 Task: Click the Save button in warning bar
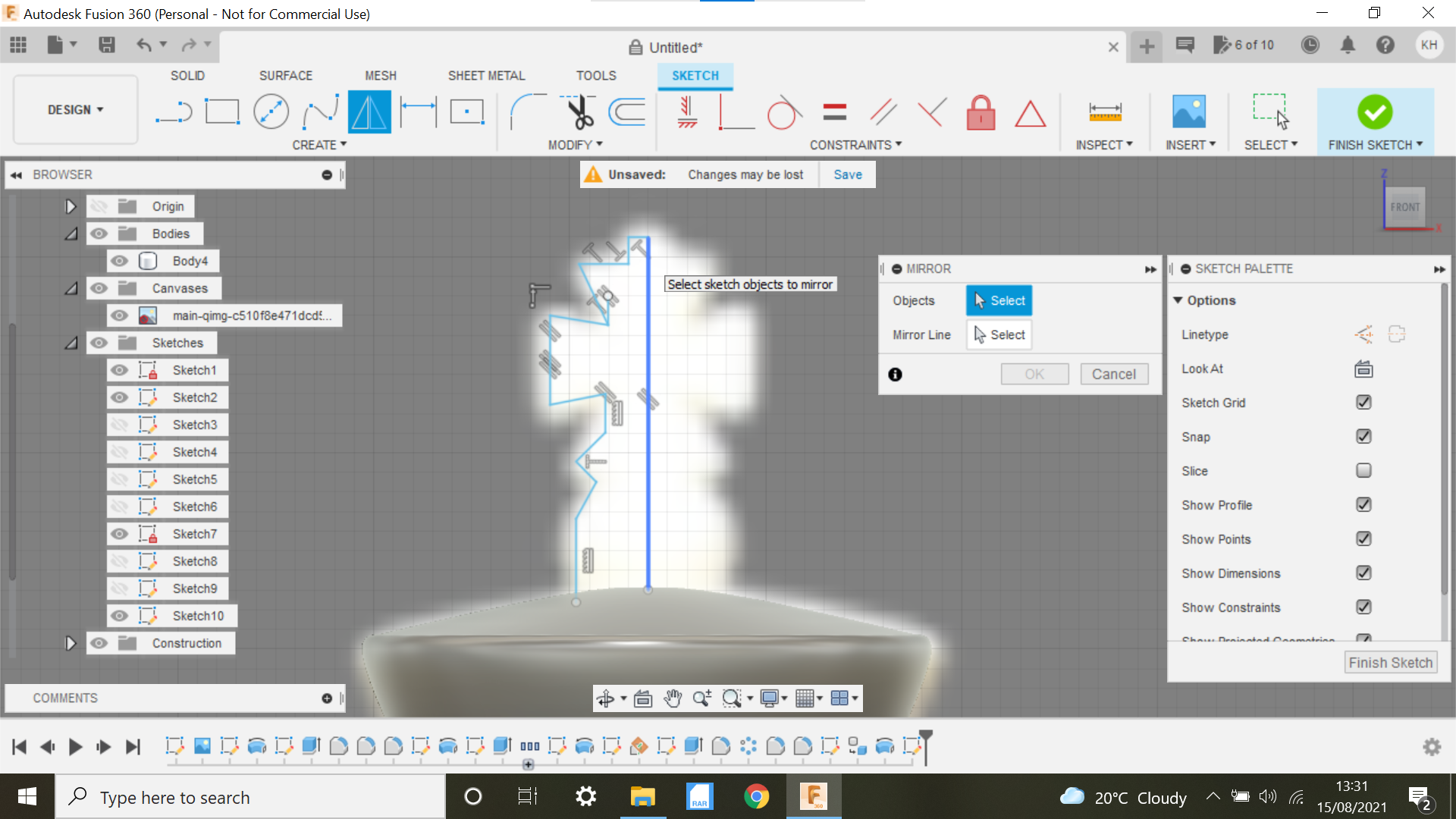[848, 174]
